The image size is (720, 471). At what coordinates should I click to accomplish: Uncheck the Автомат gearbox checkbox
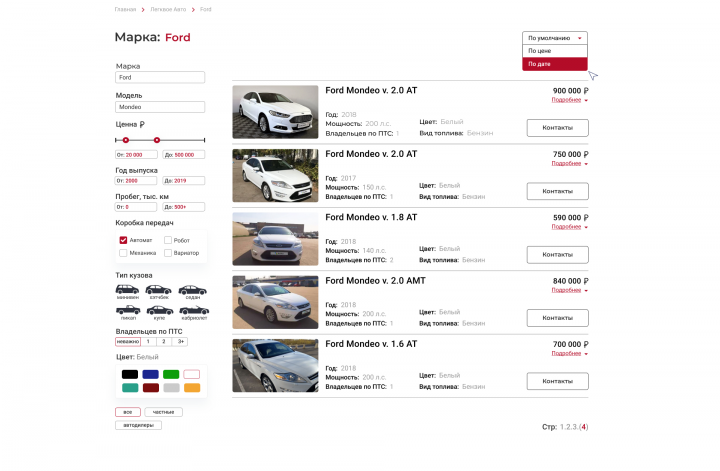click(123, 240)
